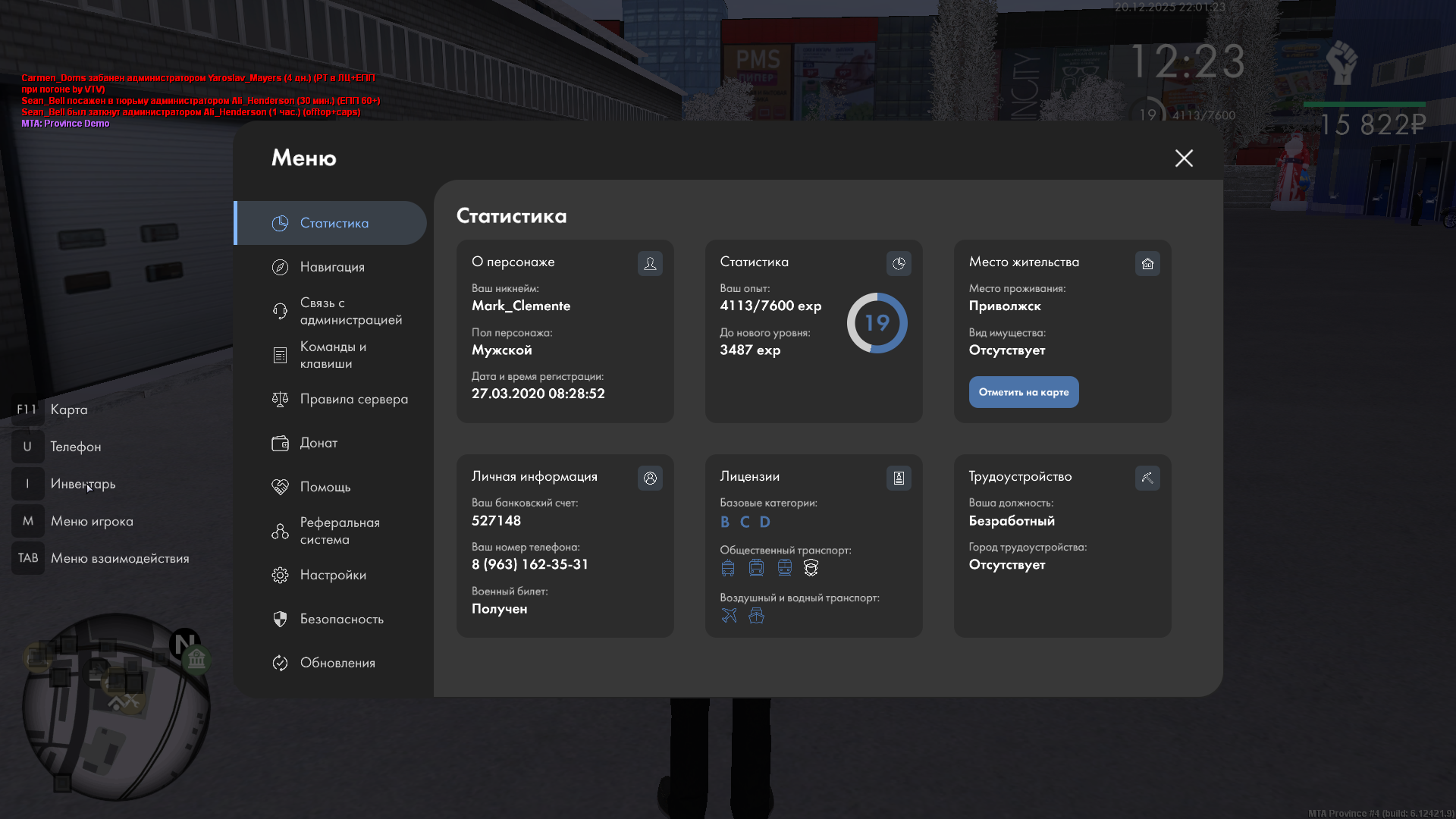This screenshot has width=1456, height=819.
Task: Click the character profile icon in О персонаже card
Action: click(650, 263)
